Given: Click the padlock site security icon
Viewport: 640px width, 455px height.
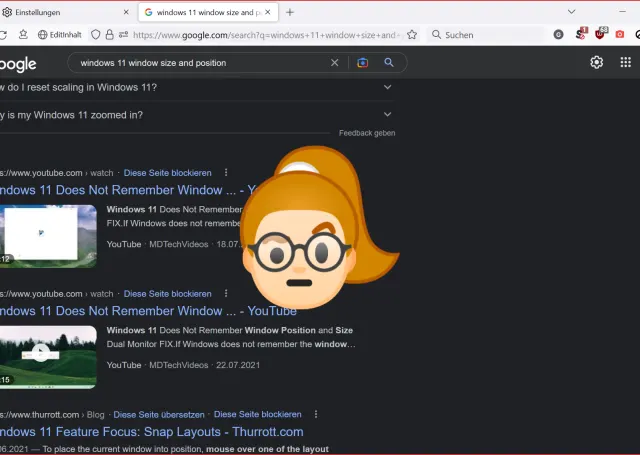Looking at the screenshot, I should click(109, 34).
